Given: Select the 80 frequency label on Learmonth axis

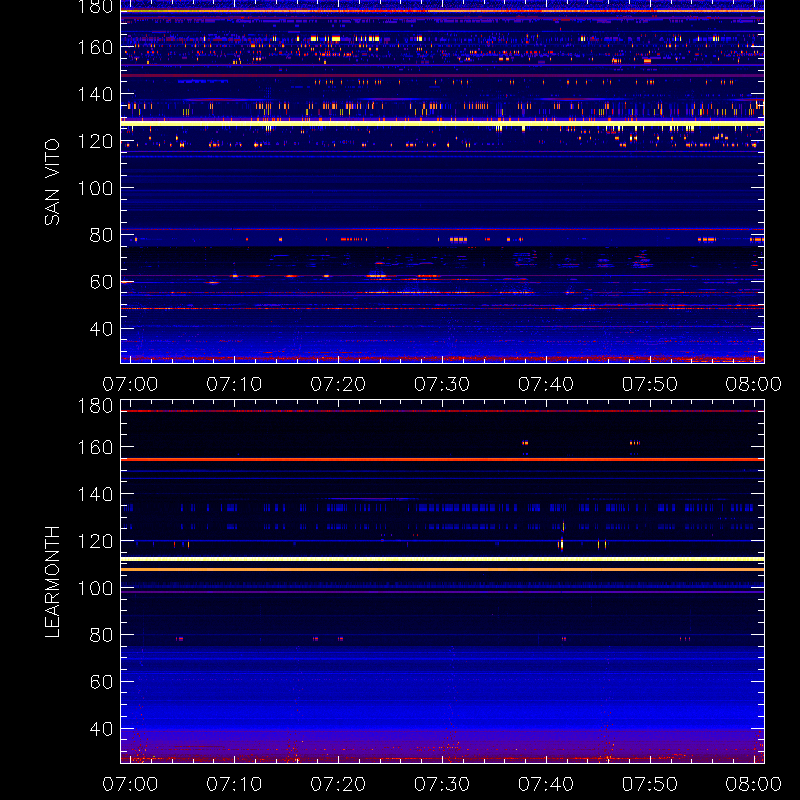Looking at the screenshot, I should click(x=102, y=635).
